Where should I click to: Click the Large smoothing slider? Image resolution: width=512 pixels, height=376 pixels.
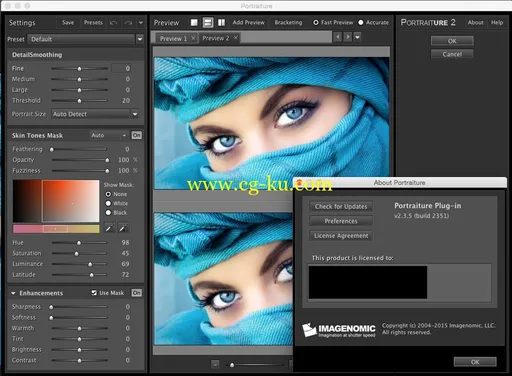(79, 90)
